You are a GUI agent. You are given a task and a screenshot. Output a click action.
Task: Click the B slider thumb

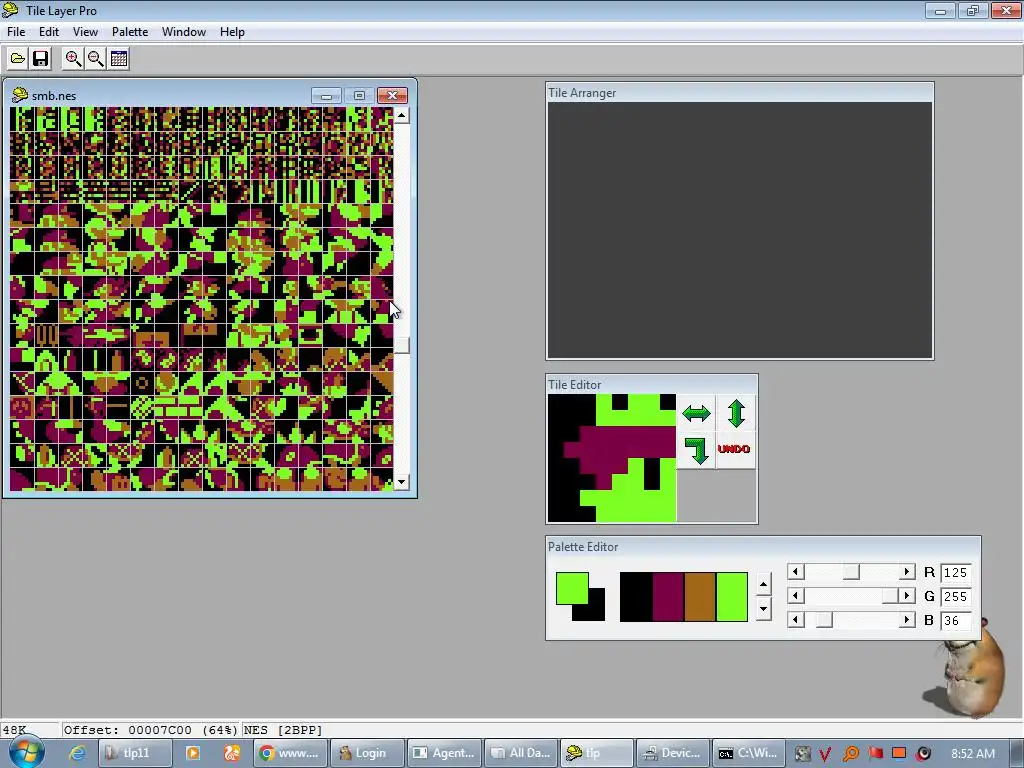click(x=824, y=620)
